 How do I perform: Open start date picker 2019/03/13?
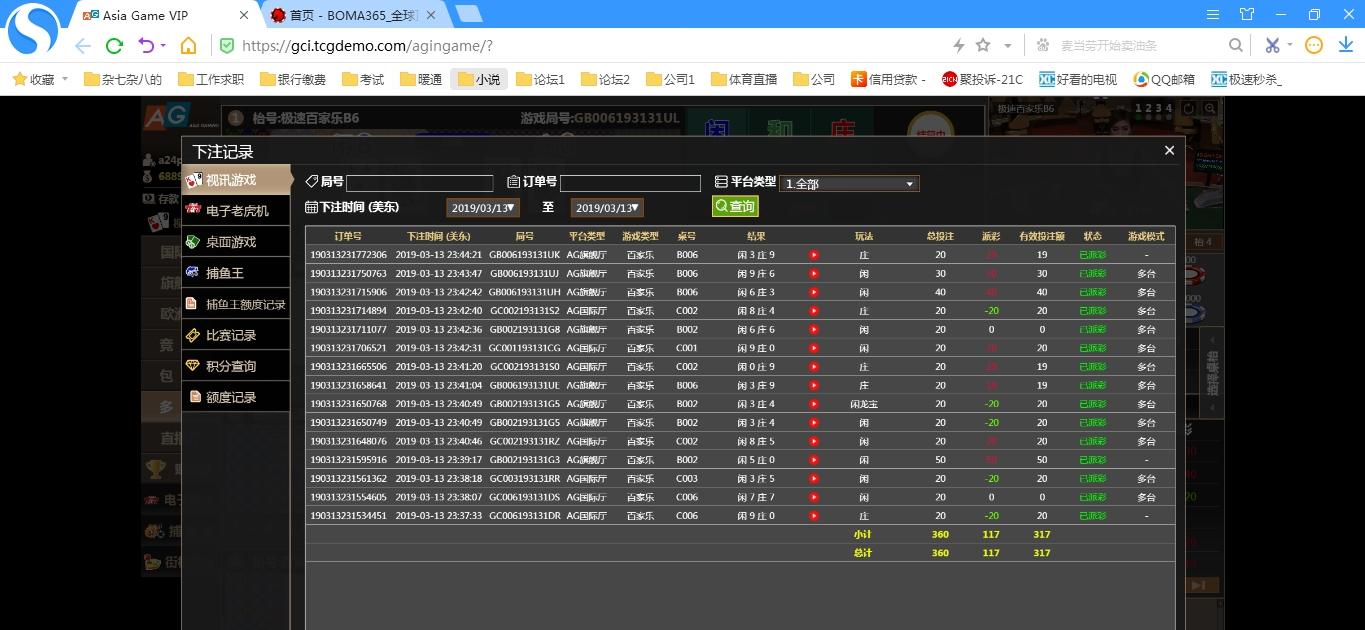(483, 208)
